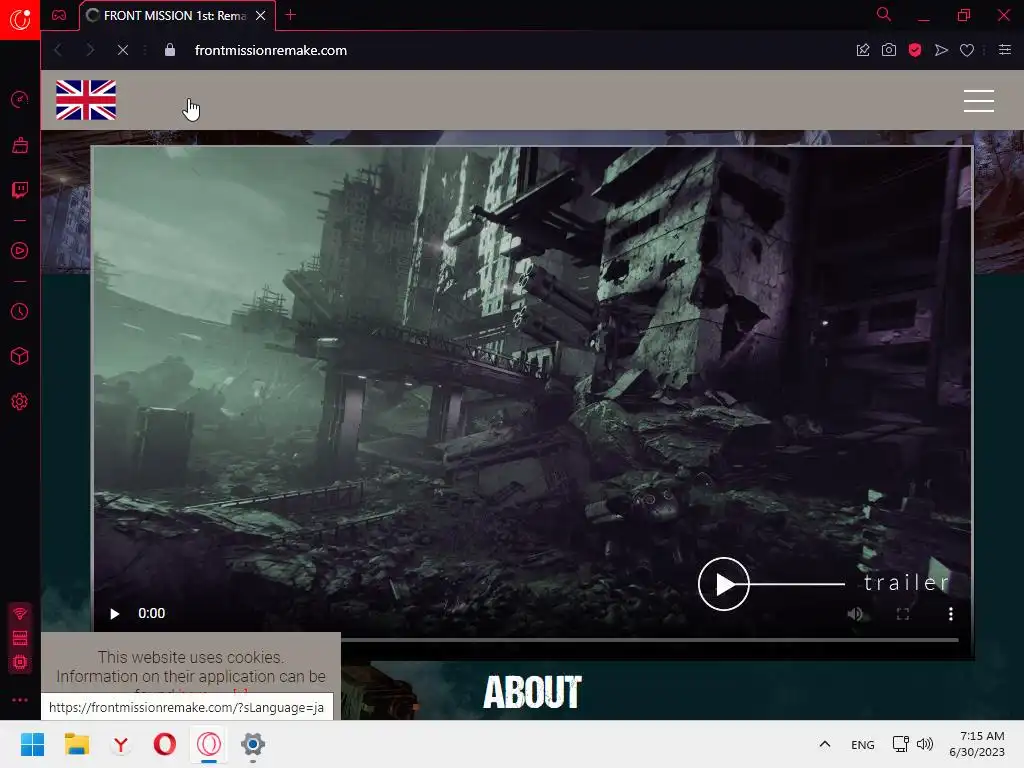
Task: Open network status tray icon
Action: [901, 744]
